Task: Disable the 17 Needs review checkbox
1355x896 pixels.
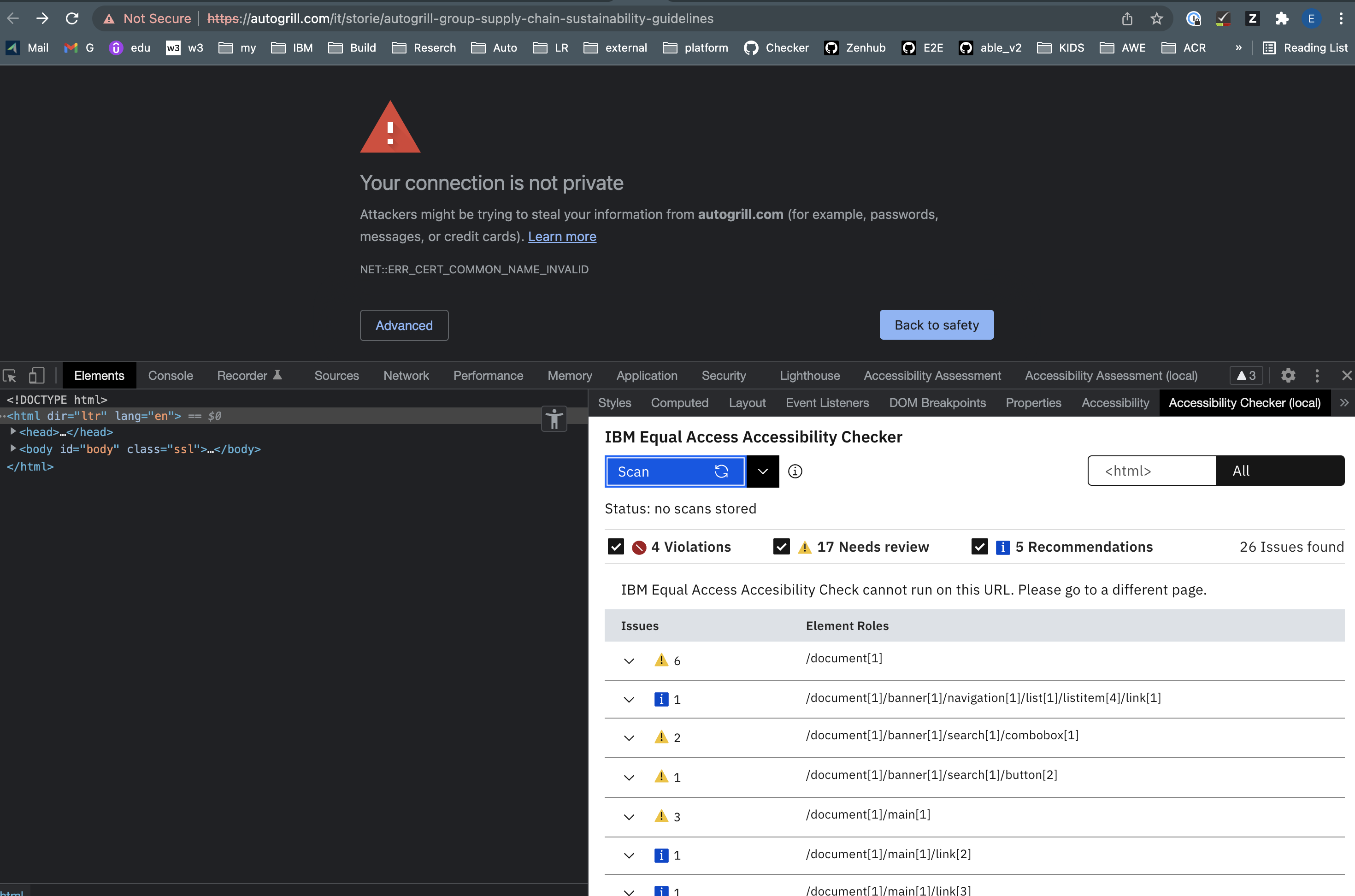Action: point(781,546)
